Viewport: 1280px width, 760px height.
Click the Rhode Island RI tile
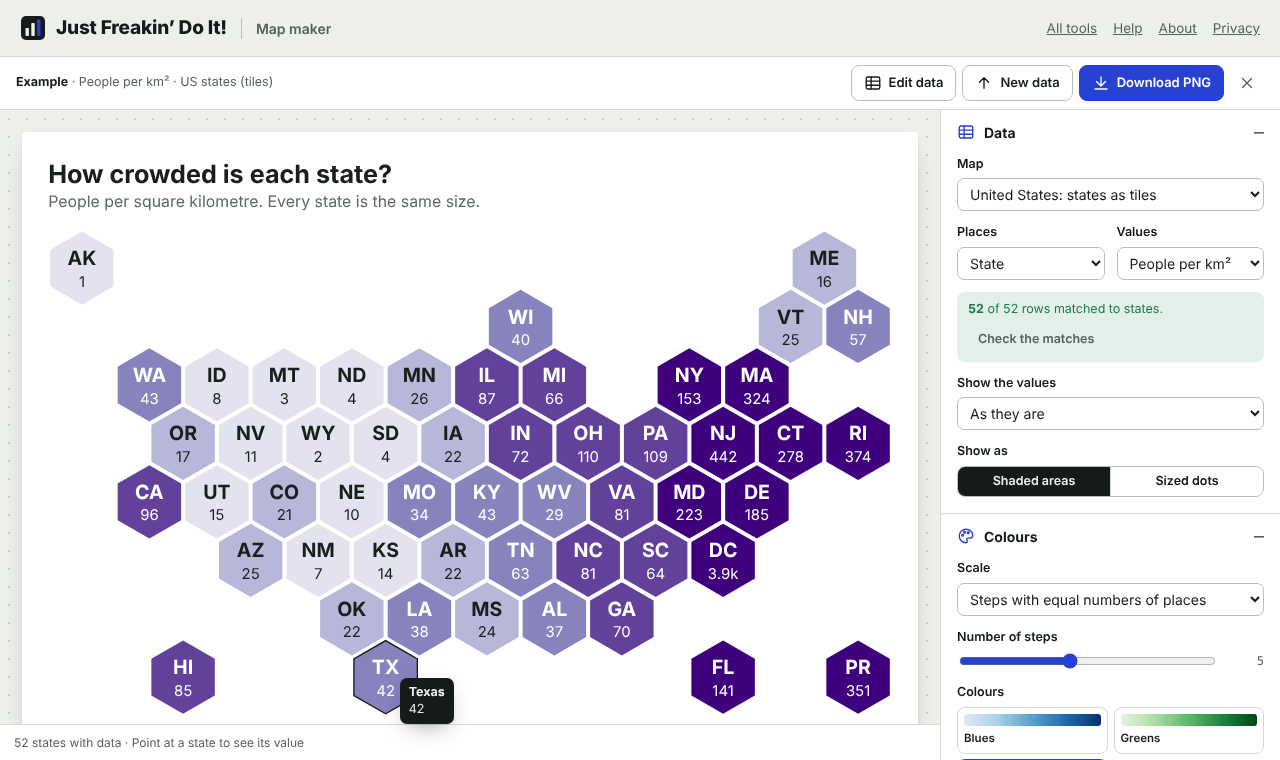click(x=858, y=443)
